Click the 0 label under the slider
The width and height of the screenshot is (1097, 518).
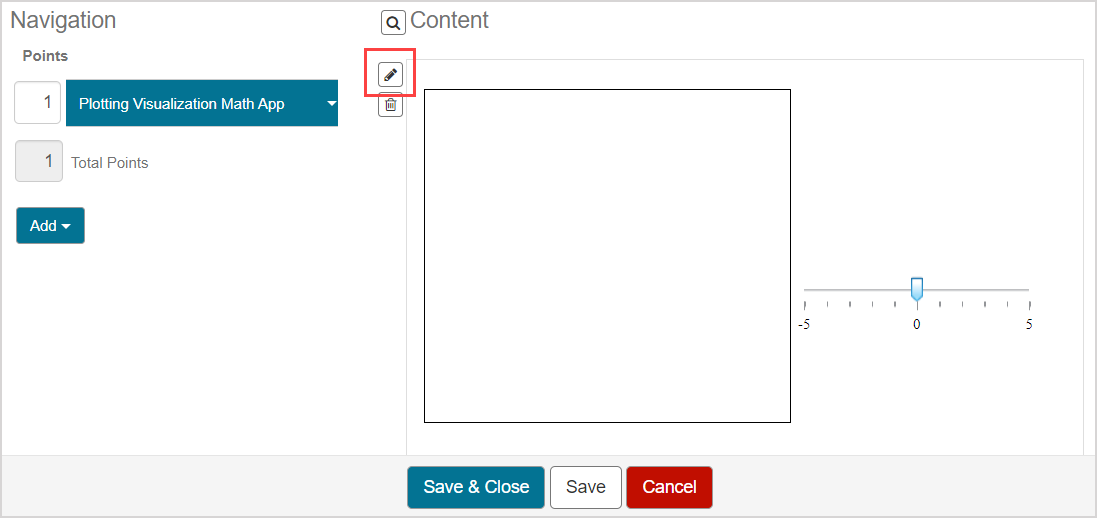(916, 325)
